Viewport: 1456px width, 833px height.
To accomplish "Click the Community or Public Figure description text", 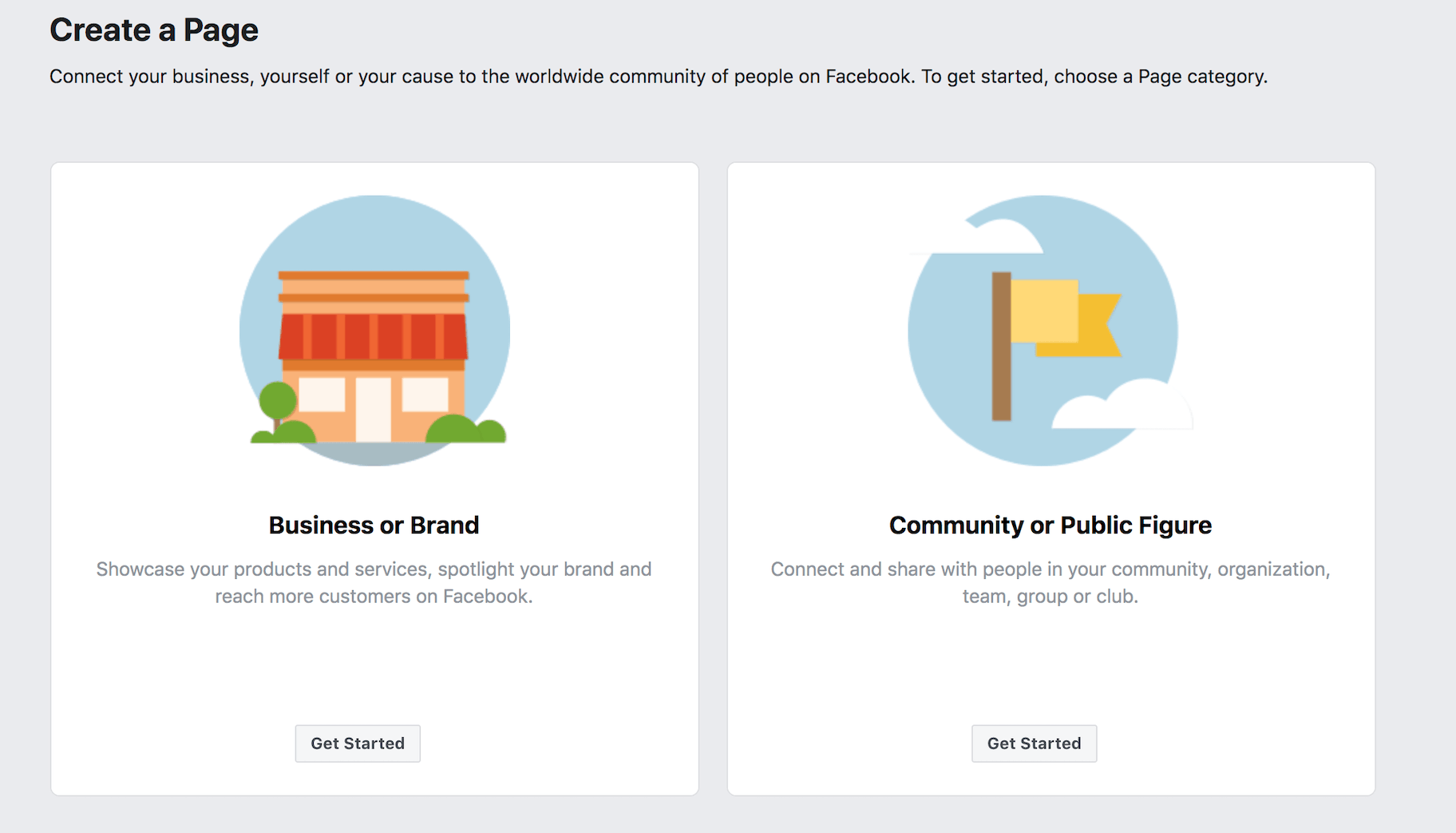I will point(1050,582).
